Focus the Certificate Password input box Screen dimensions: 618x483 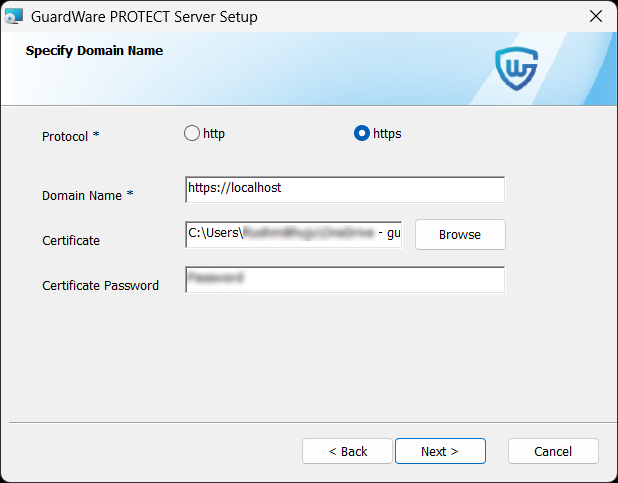[345, 280]
